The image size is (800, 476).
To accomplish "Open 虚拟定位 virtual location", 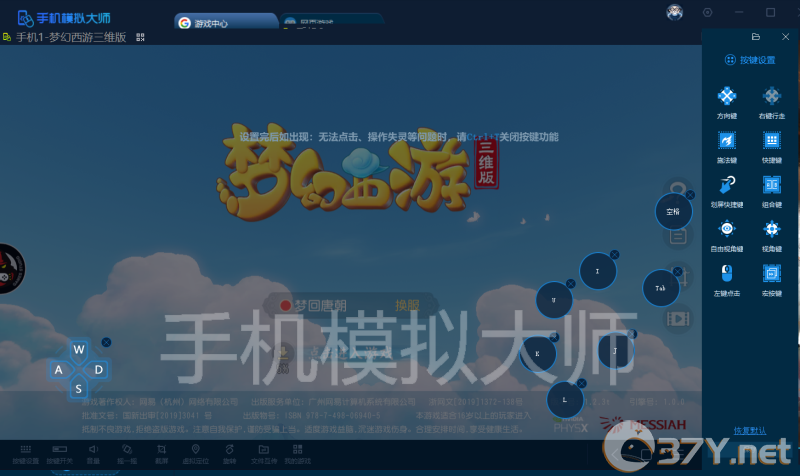I will [x=195, y=454].
